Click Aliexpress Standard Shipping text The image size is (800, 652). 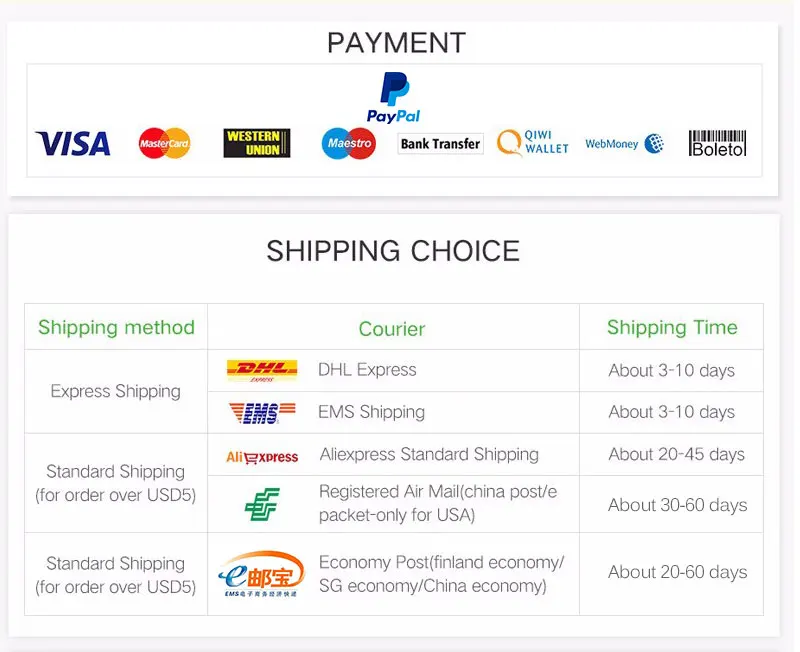(x=429, y=455)
